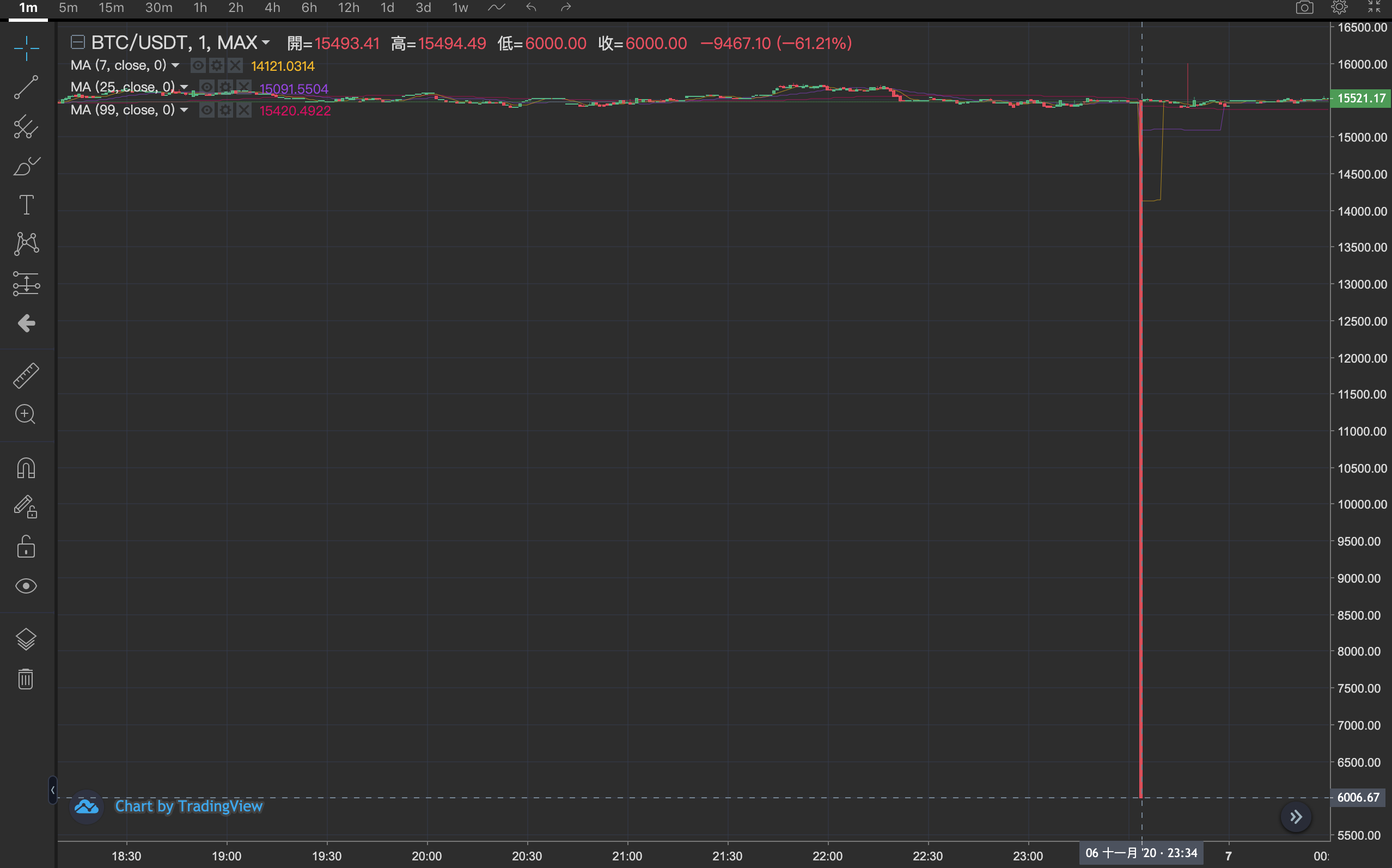Select the 6h interval

pos(309,8)
